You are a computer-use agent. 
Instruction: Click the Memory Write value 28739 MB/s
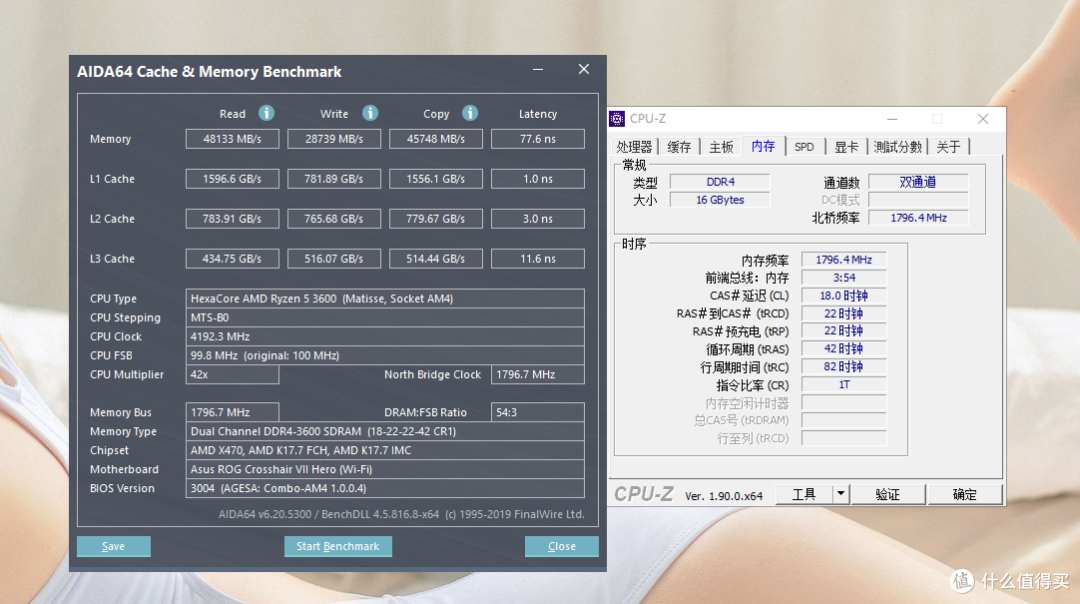334,138
